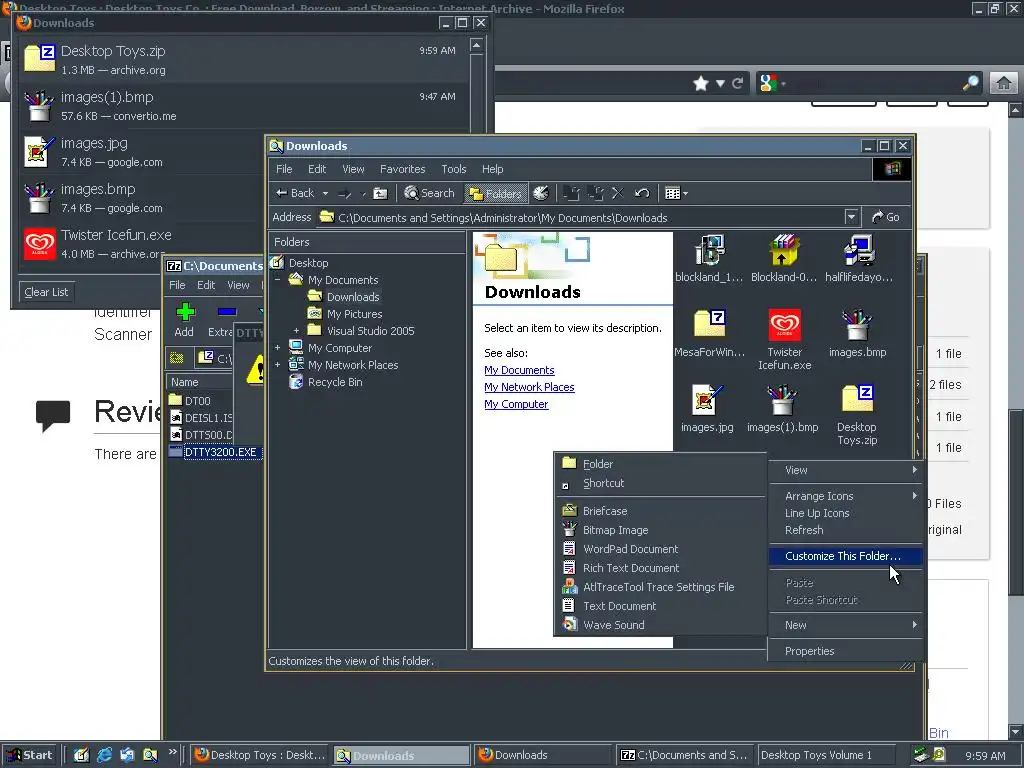Open the Explorer Help menu
Viewport: 1024px width, 768px height.
tap(492, 169)
